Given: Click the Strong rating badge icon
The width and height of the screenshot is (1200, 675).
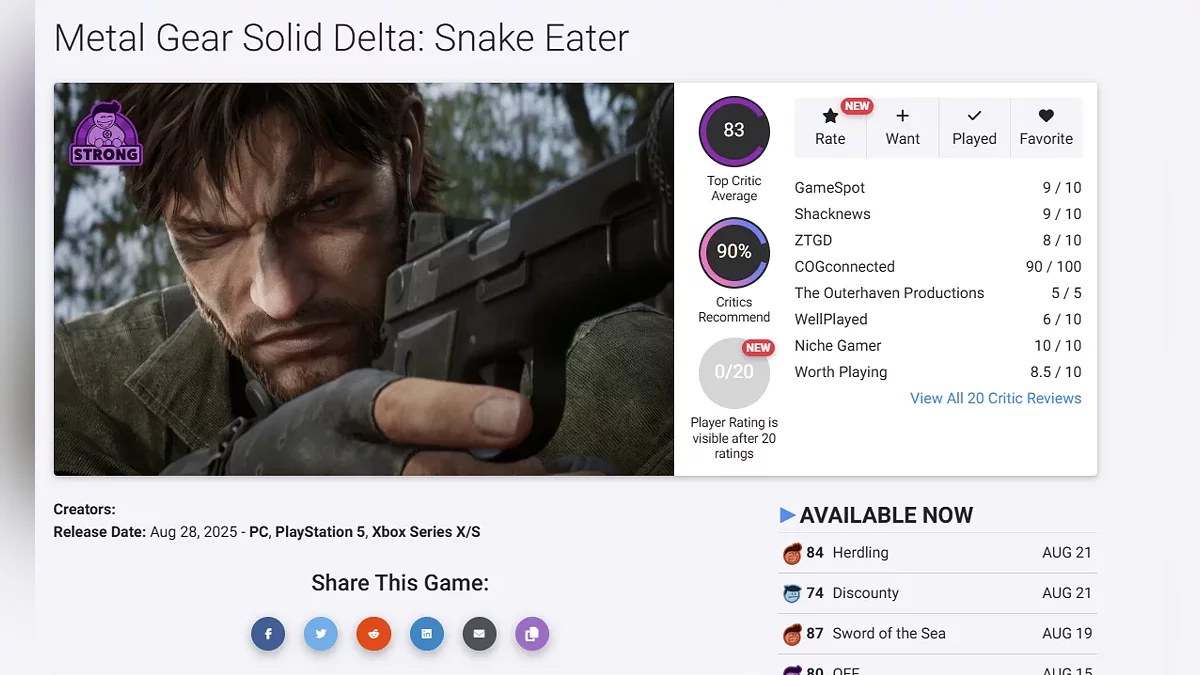Looking at the screenshot, I should click(x=106, y=133).
